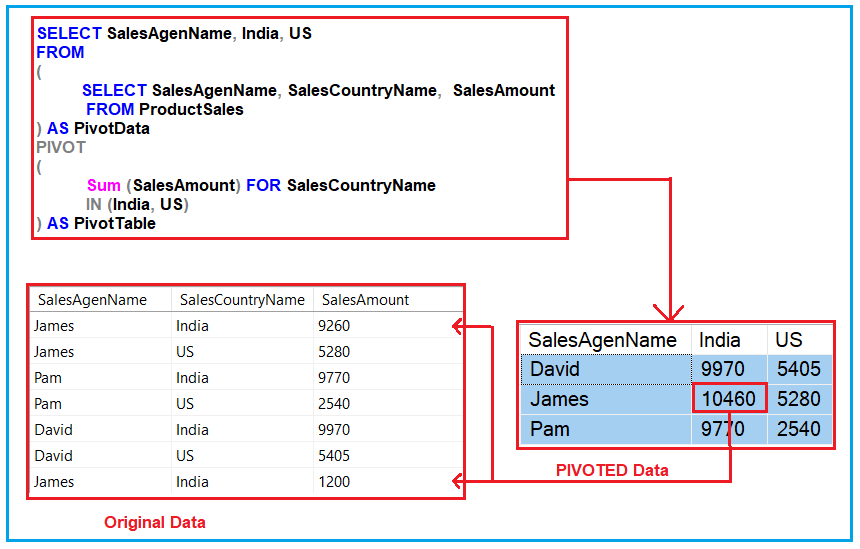Click the India column header in pivoted table
The height and width of the screenshot is (549, 860).
pos(720,340)
